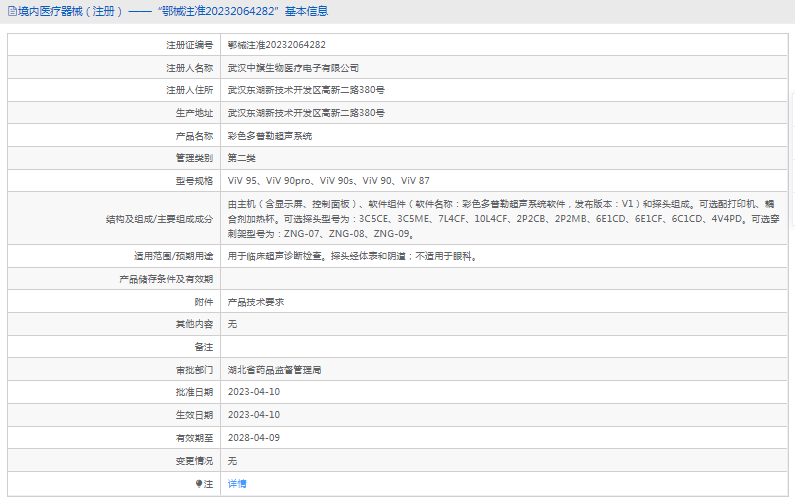Image resolution: width=795 pixels, height=498 pixels.
Task: Click intended use text 用于临床超声诊断检查
Action: point(352,256)
